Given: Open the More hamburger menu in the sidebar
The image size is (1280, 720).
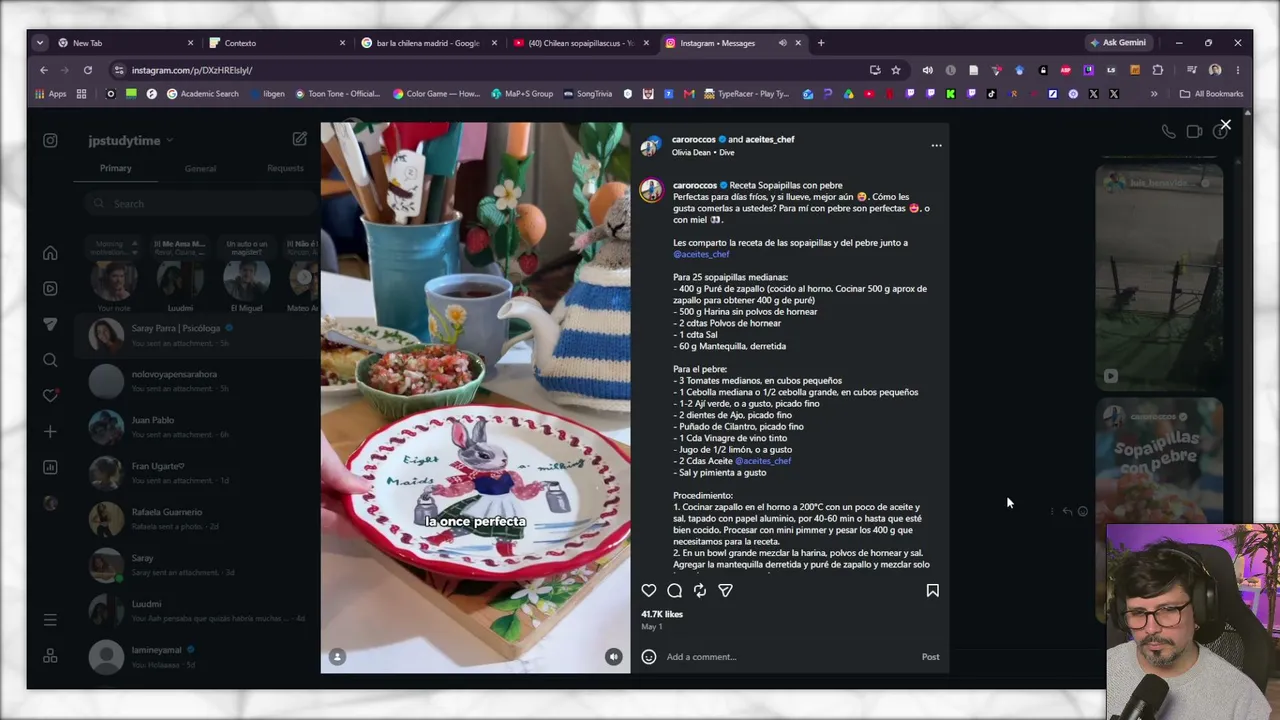Looking at the screenshot, I should (50, 620).
